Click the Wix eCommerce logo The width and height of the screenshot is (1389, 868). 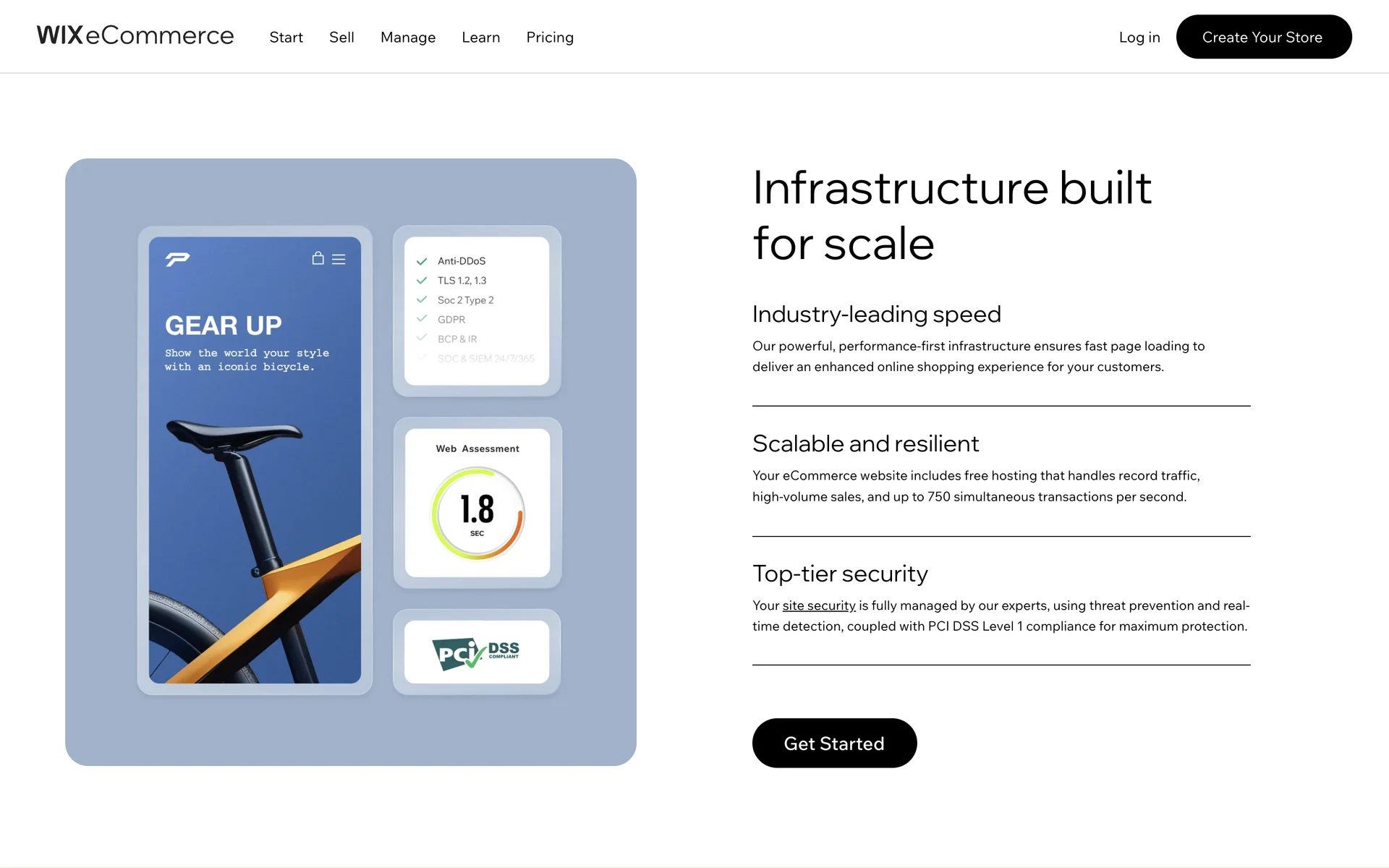pyautogui.click(x=135, y=35)
